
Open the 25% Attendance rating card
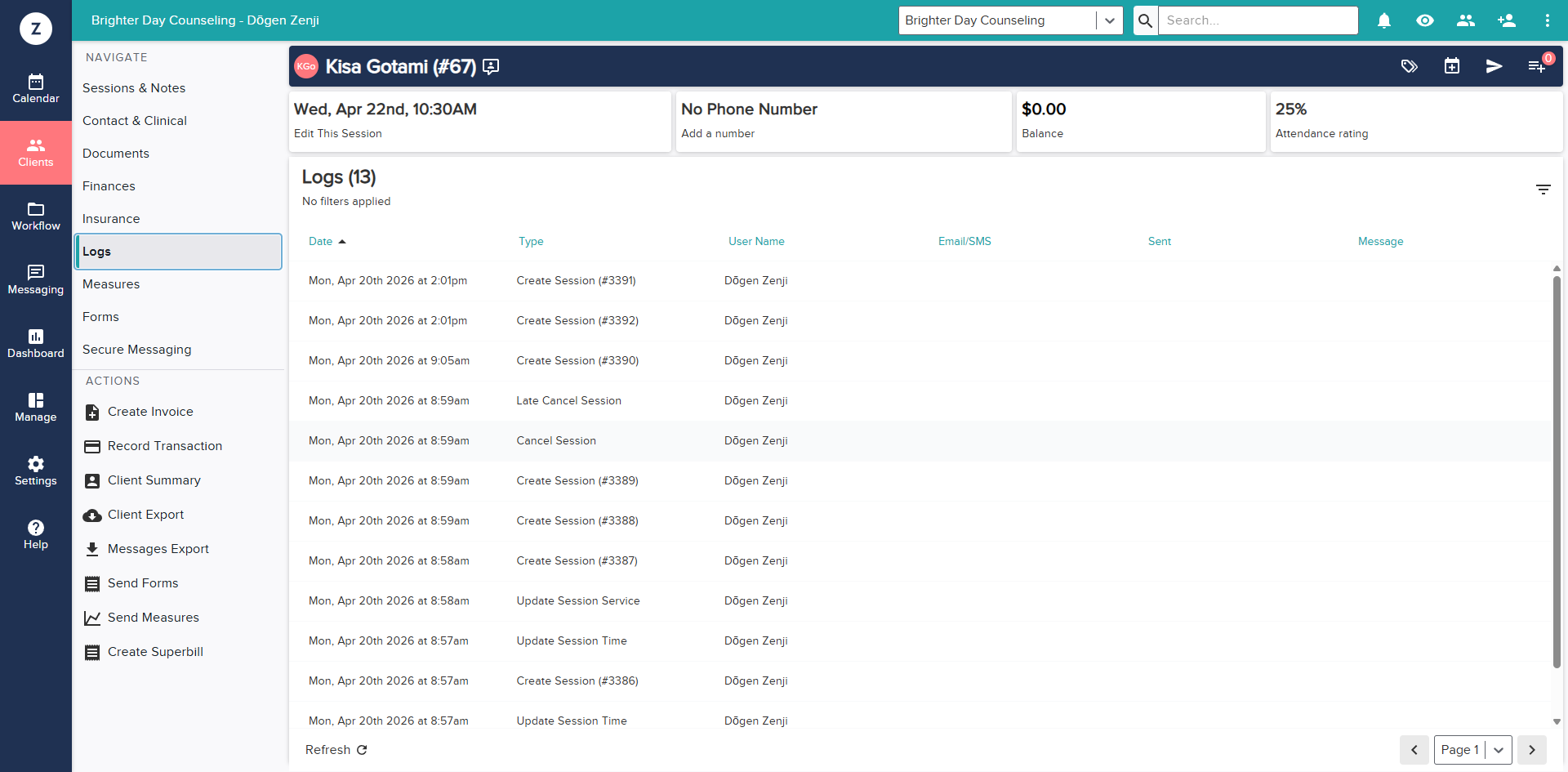coord(1416,122)
